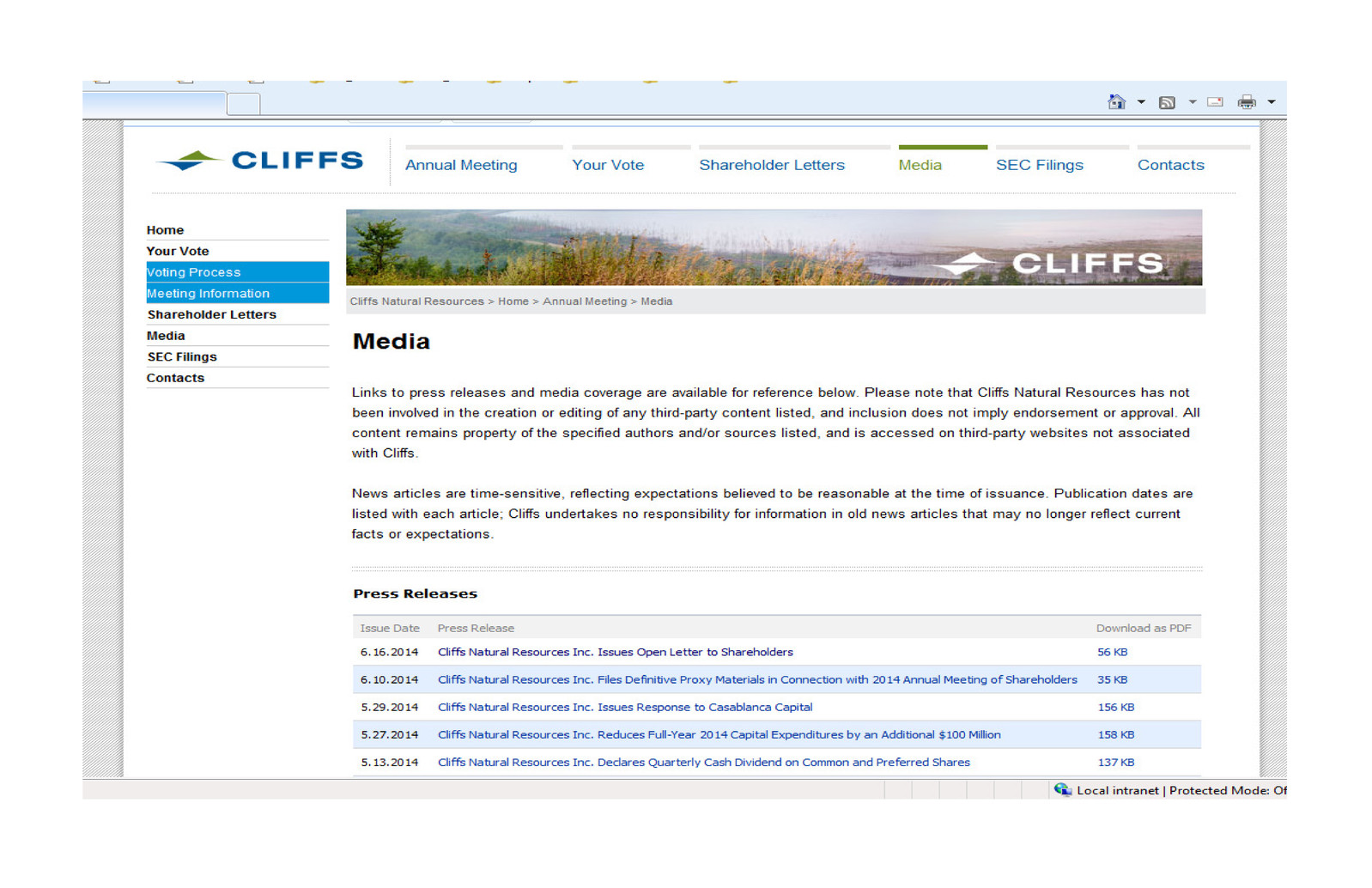
Task: Click the 5.13.2014 issue date cell
Action: (389, 762)
